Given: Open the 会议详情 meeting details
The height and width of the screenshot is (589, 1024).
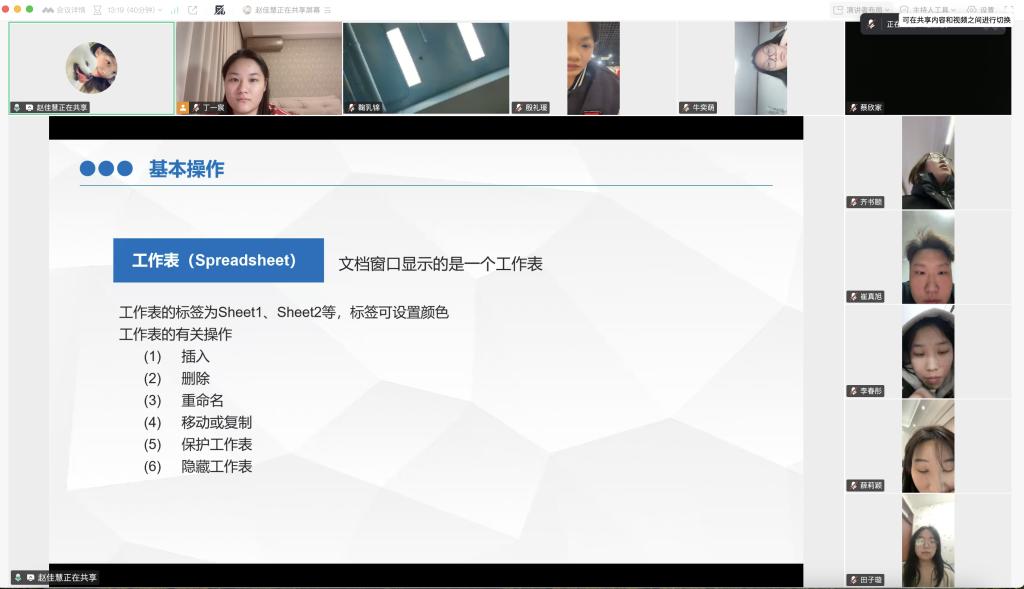Looking at the screenshot, I should (x=63, y=9).
